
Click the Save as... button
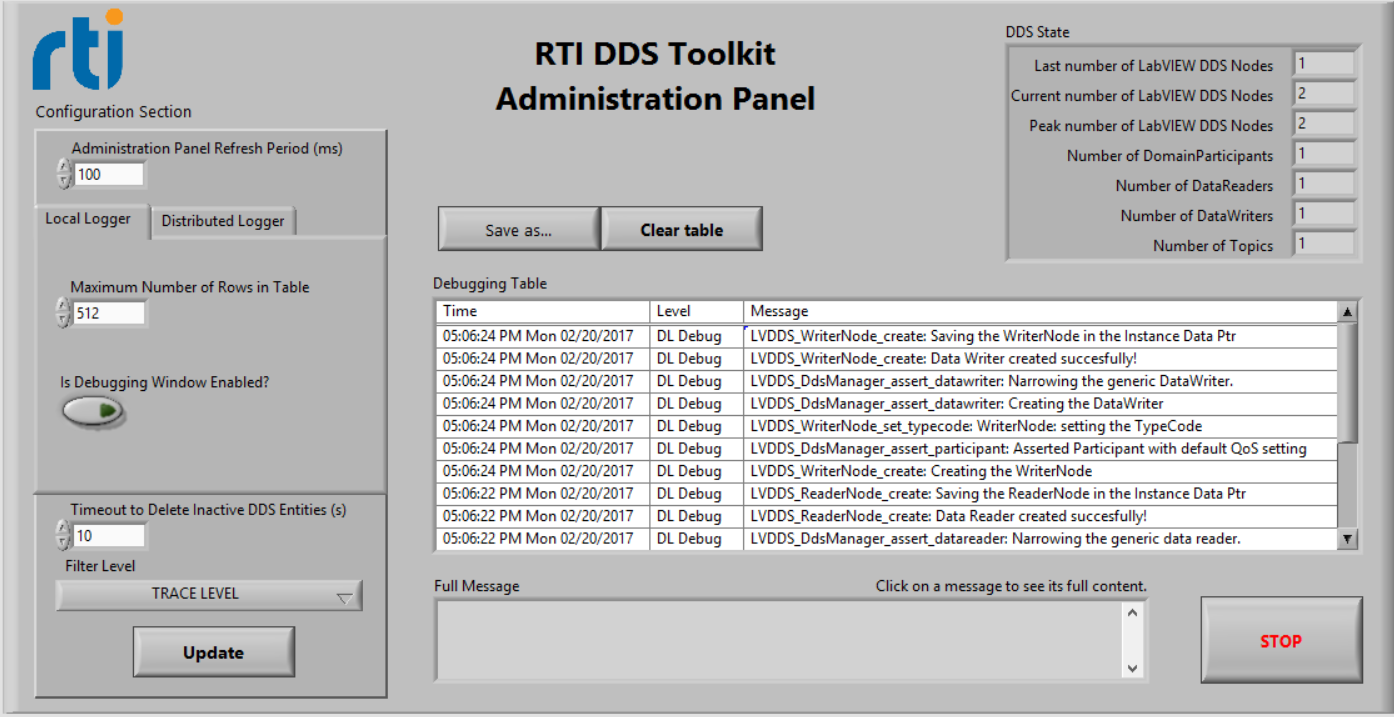[x=518, y=229]
